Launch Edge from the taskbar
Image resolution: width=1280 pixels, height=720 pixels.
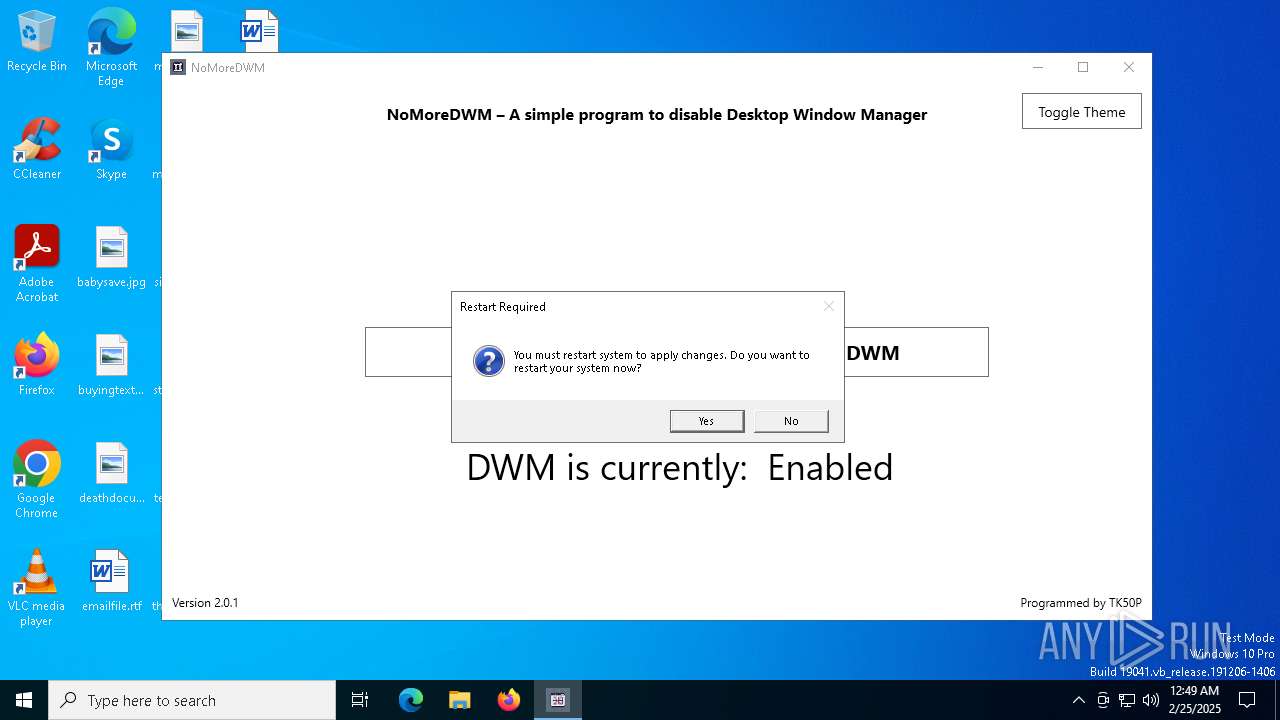coord(411,700)
